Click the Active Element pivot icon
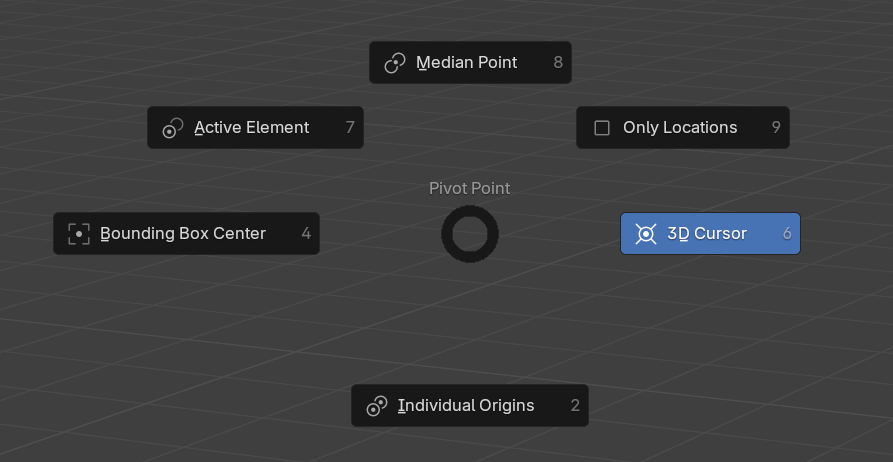The width and height of the screenshot is (893, 462). tap(173, 128)
